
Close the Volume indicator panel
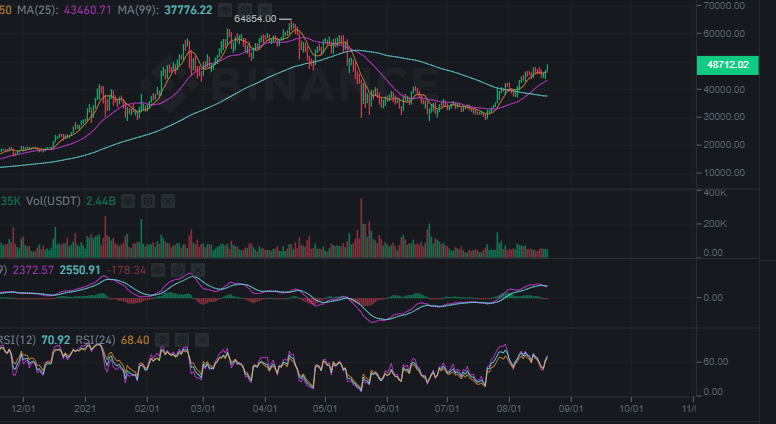pyautogui.click(x=166, y=201)
